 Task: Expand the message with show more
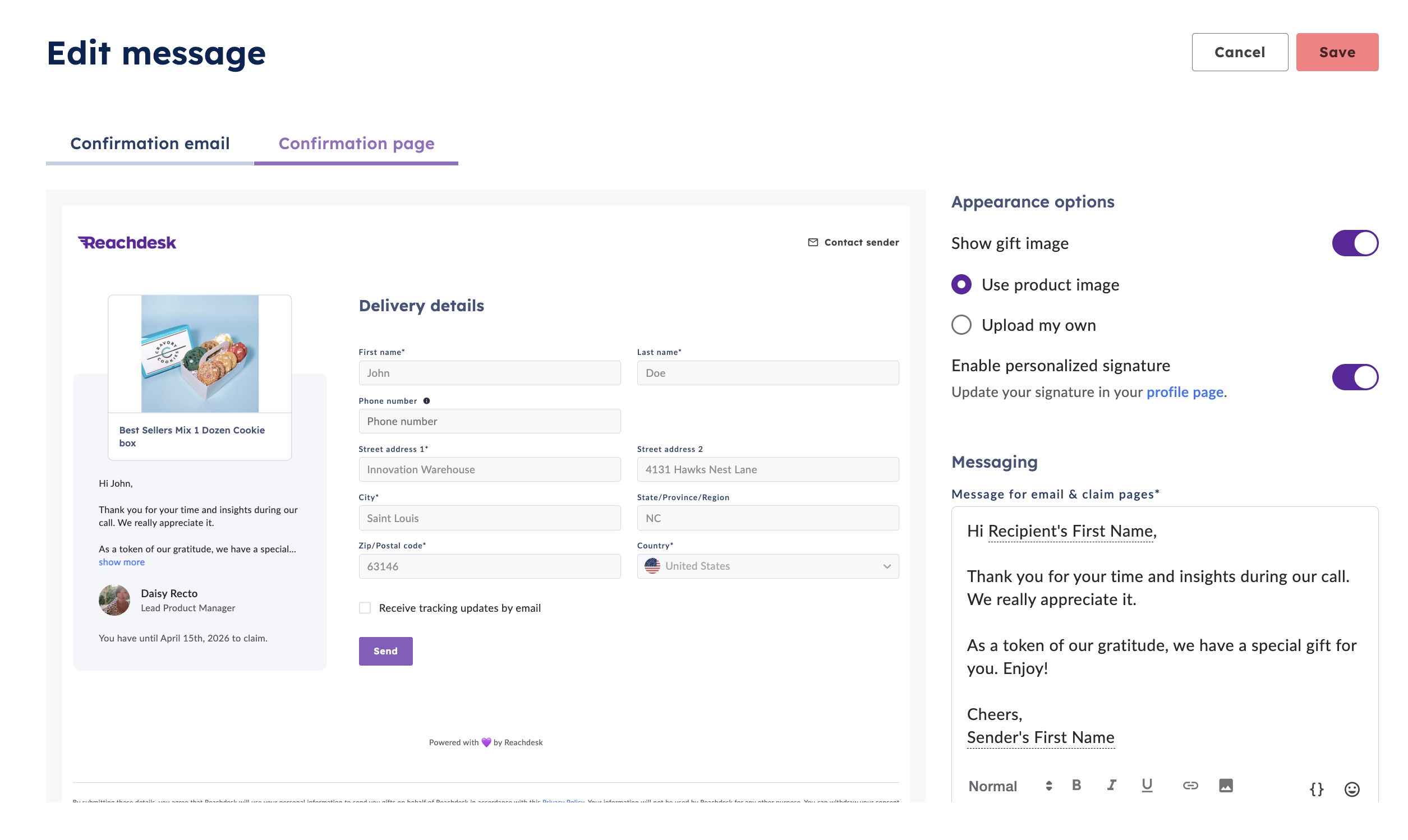tap(122, 562)
